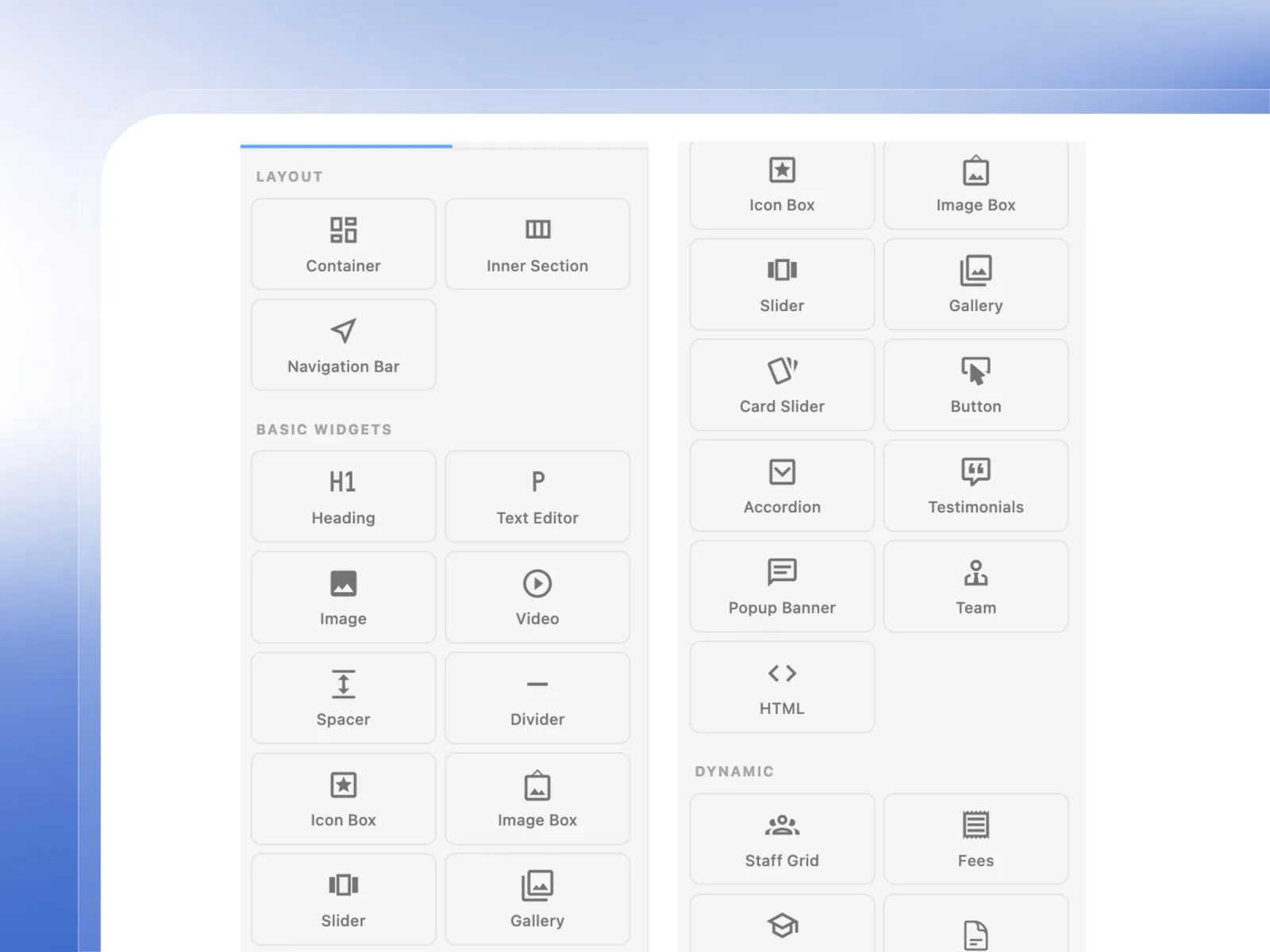Select the Spacer widget
The image size is (1270, 952).
[343, 697]
